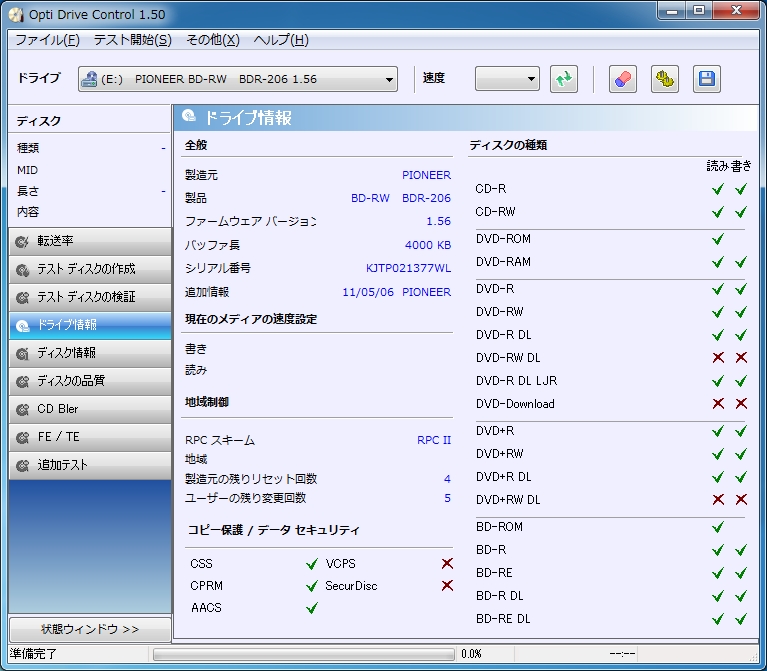Screen dimensions: 767x671
Task: Click the BD-ROM read check mark
Action: 718,527
